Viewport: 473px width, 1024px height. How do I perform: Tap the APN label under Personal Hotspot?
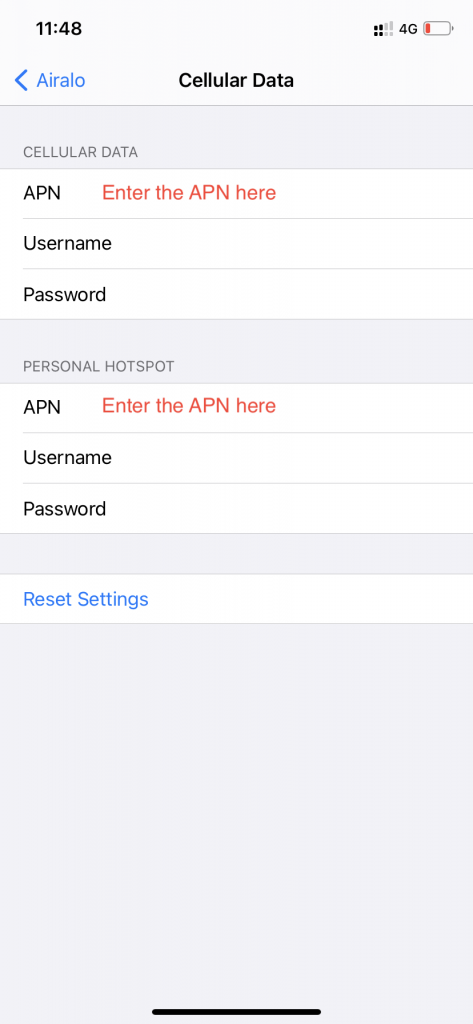(42, 408)
